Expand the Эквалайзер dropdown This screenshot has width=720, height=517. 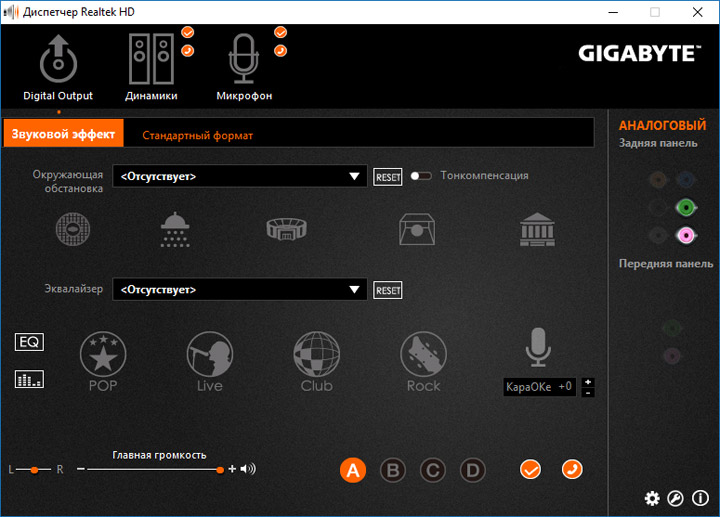[240, 290]
